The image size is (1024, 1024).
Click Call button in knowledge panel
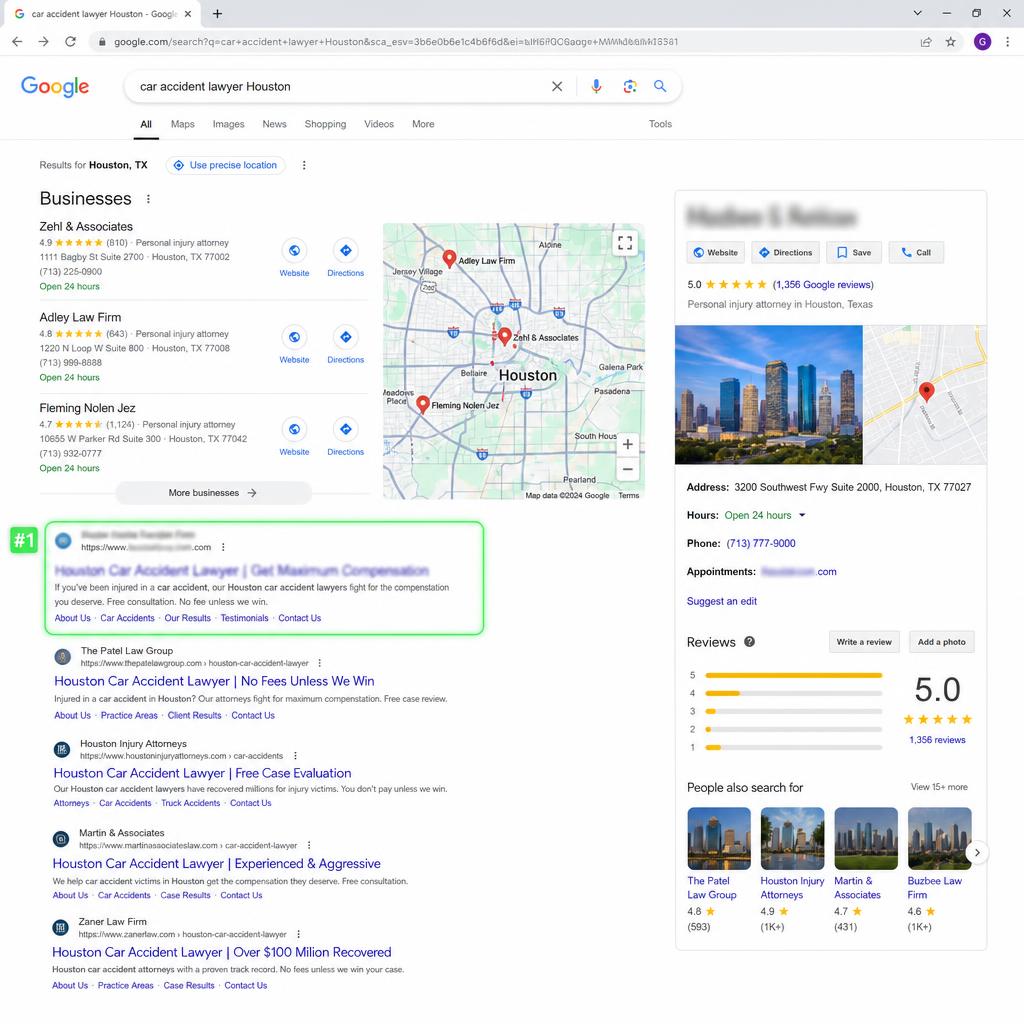tap(916, 253)
